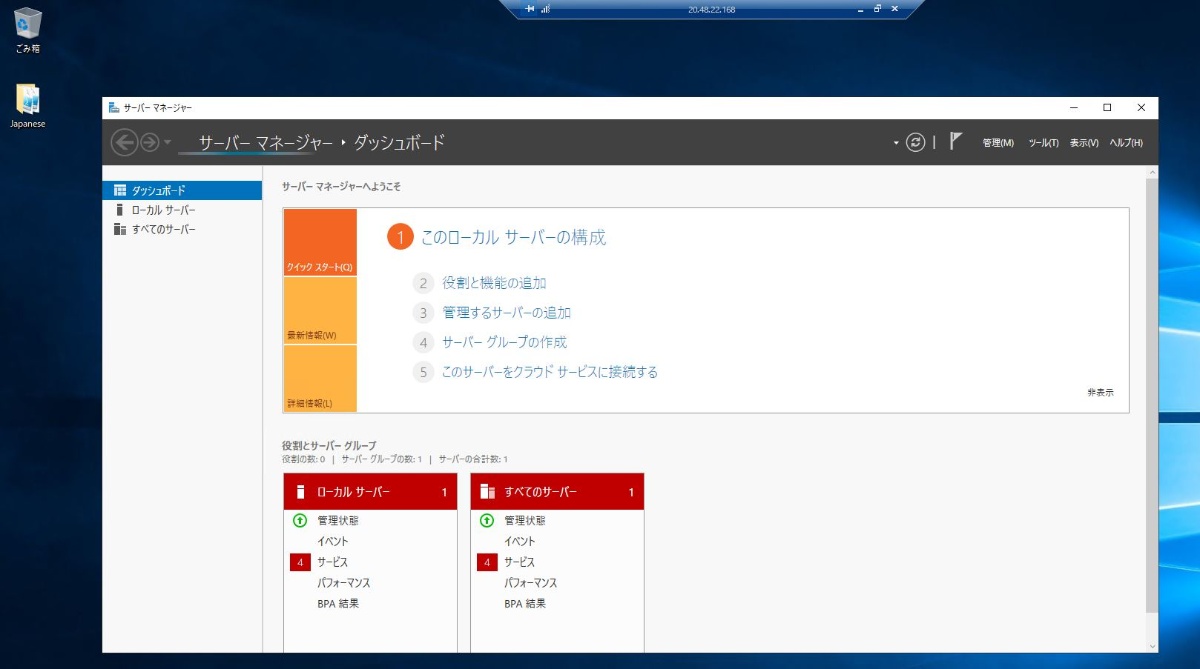Click 管理するサーバーの追加 link
This screenshot has height=669, width=1200.
(507, 313)
